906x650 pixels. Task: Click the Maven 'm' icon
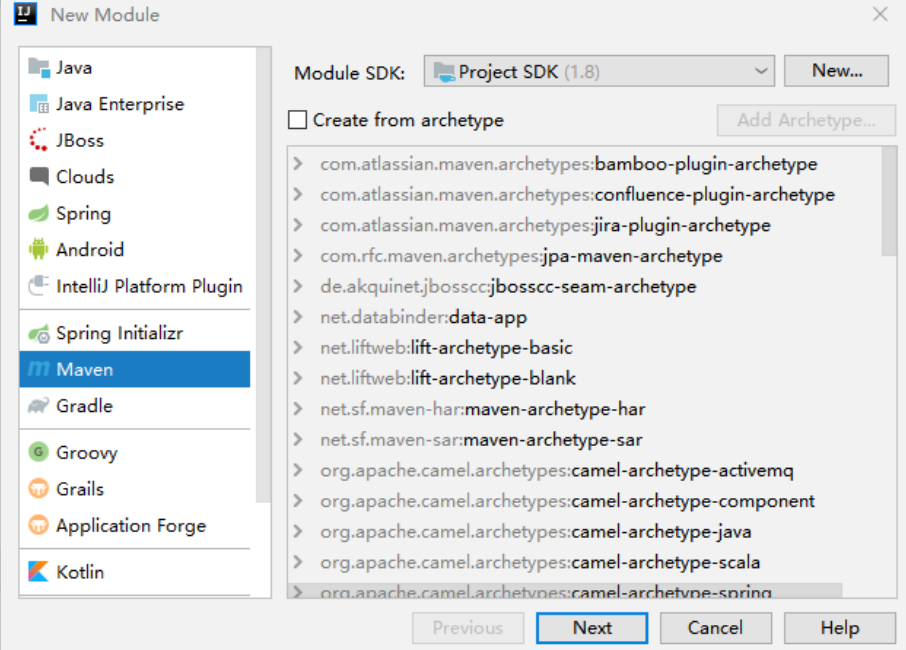click(39, 369)
